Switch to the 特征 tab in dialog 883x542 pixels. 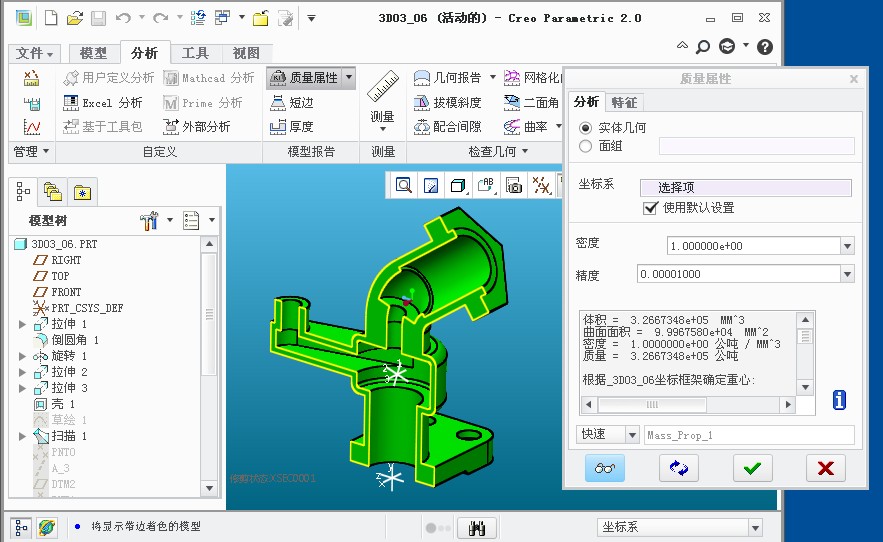624,102
